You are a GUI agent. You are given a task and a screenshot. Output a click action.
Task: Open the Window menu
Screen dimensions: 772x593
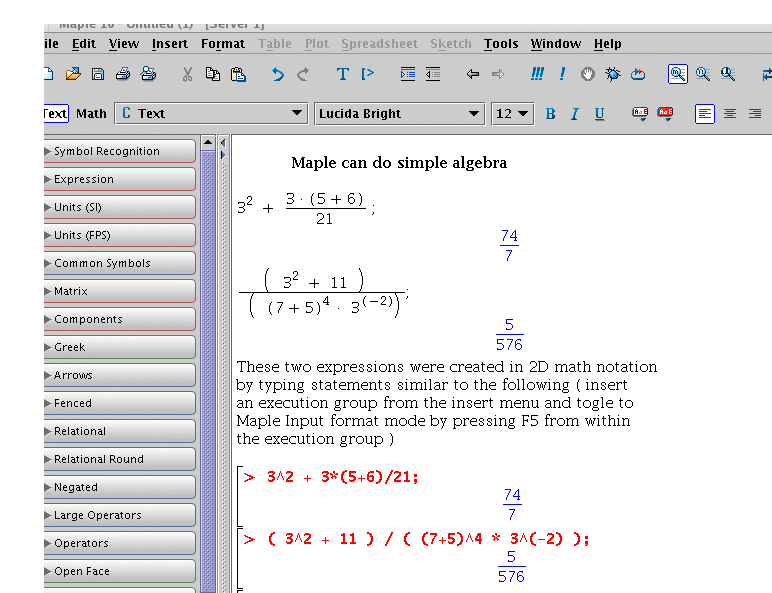click(x=556, y=44)
